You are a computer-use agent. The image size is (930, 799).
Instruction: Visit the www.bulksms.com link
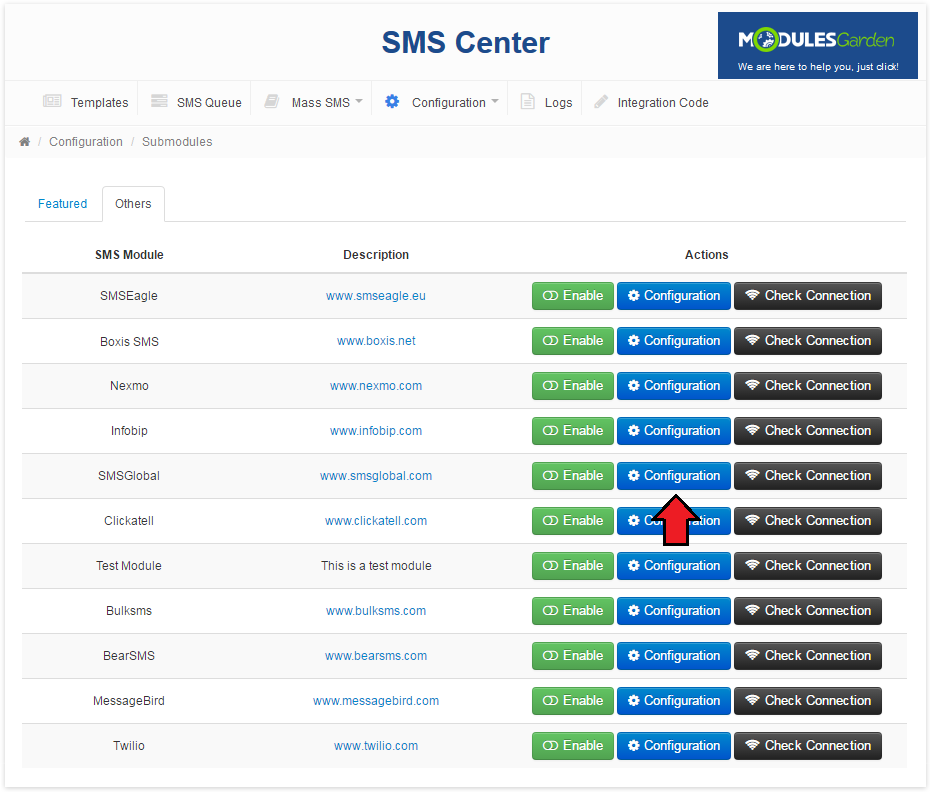click(376, 611)
